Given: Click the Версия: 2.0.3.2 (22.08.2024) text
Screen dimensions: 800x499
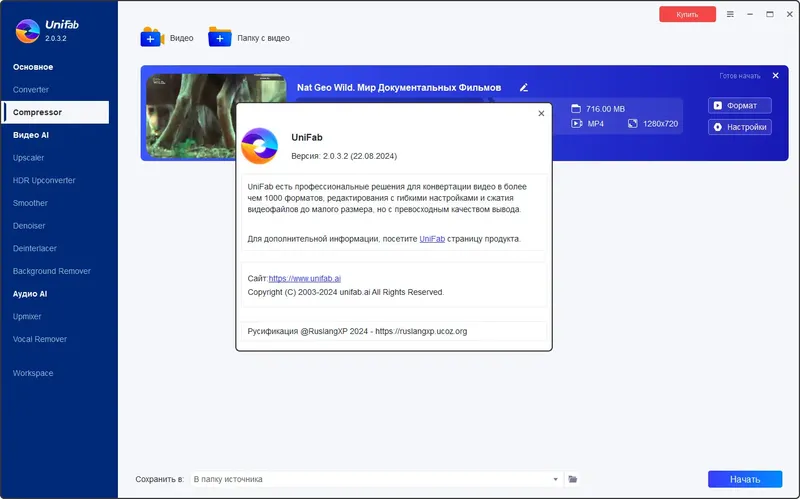Looking at the screenshot, I should pos(344,156).
